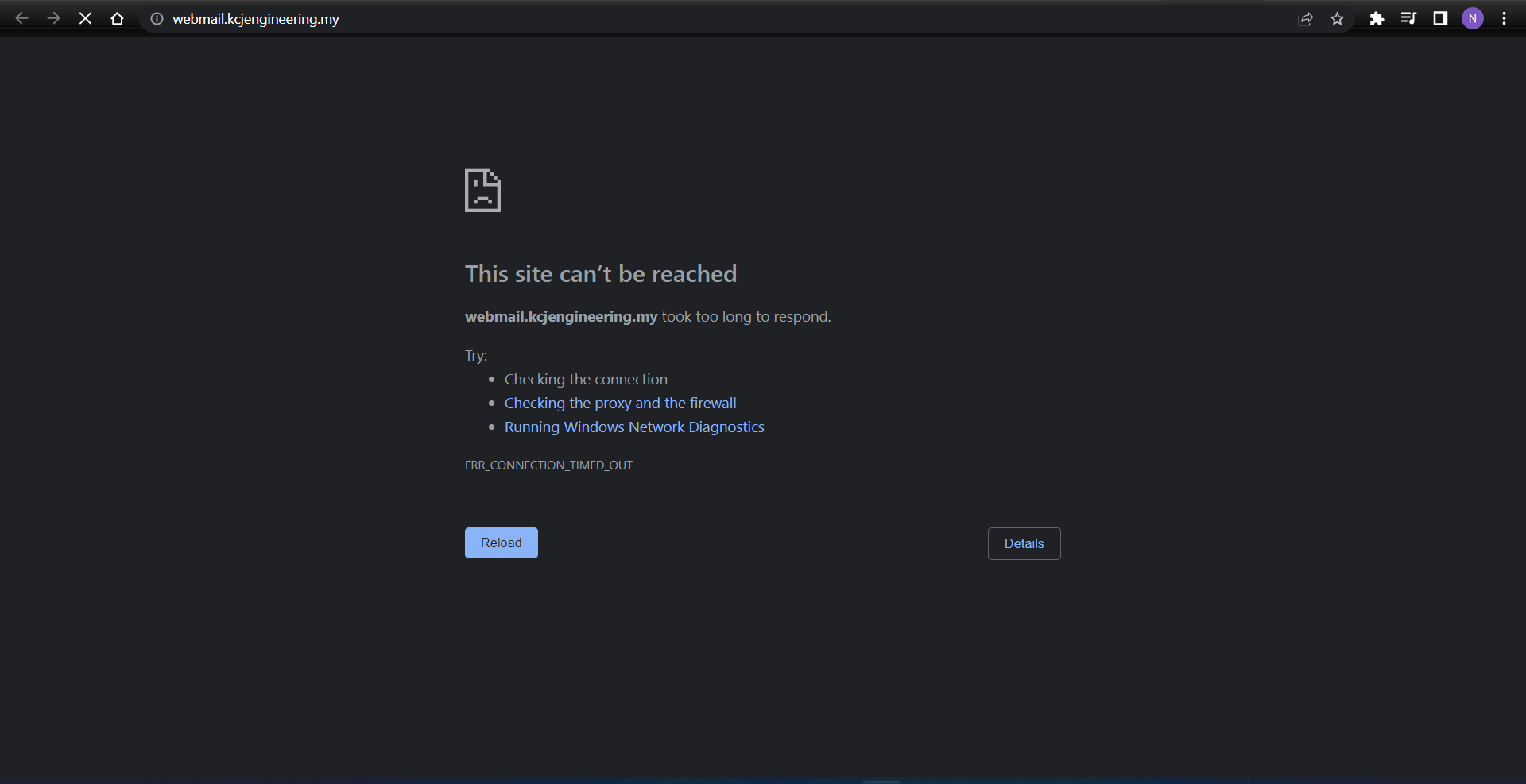
Task: Open Checking the proxy and the firewall
Action: point(620,403)
